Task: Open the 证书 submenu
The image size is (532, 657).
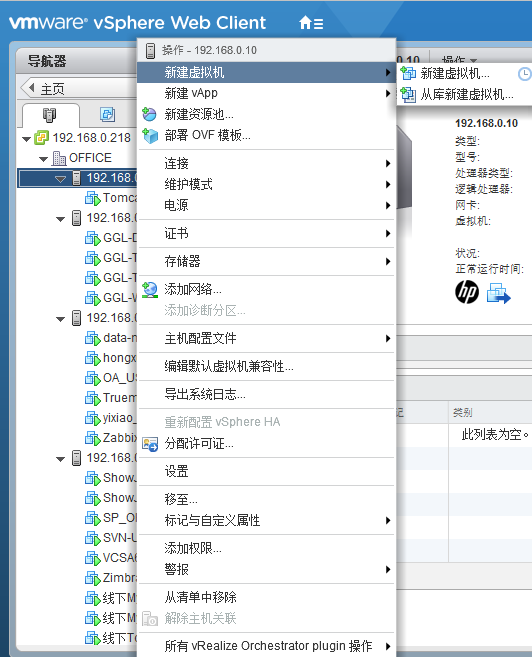Action: point(266,233)
